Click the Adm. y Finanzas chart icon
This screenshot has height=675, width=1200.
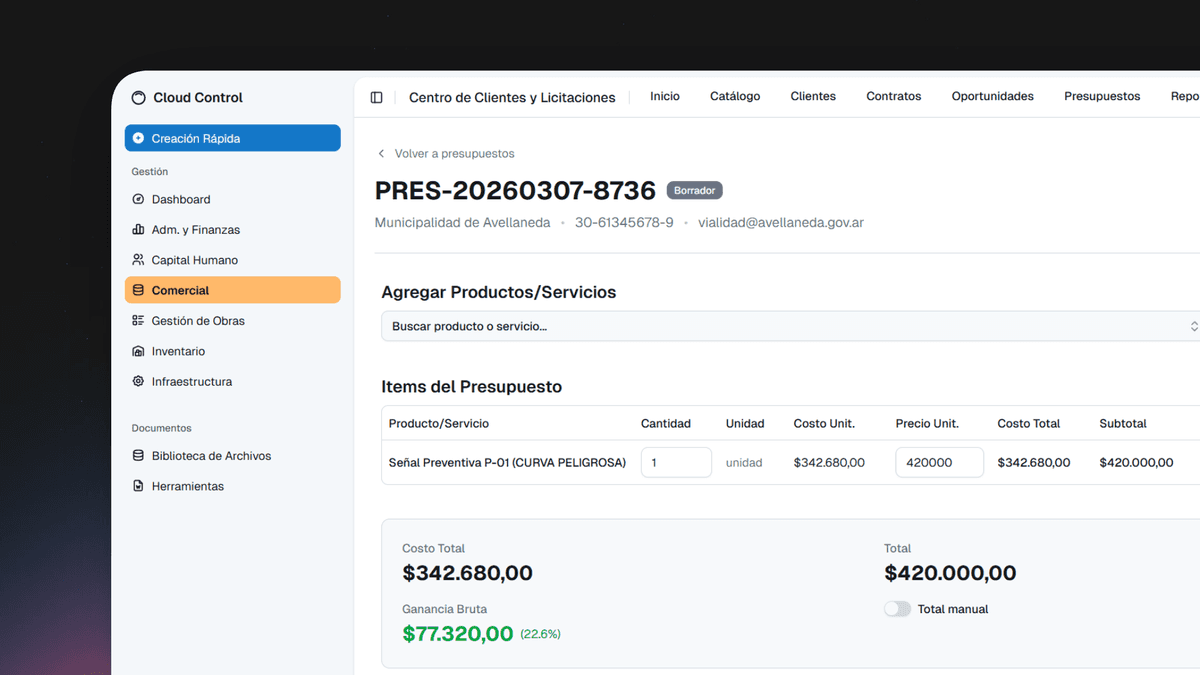click(x=138, y=229)
